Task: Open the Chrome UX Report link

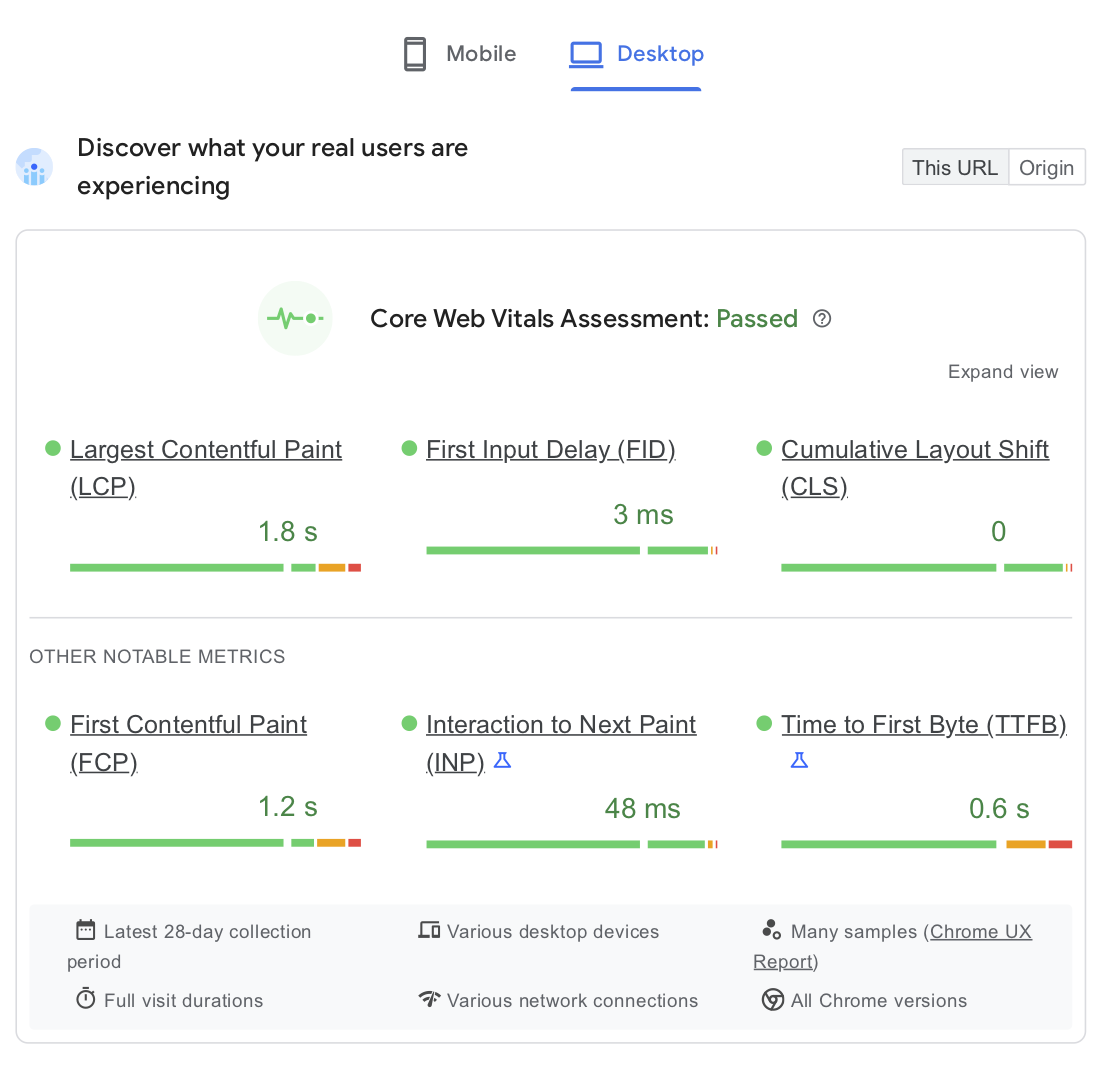Action: [x=980, y=931]
